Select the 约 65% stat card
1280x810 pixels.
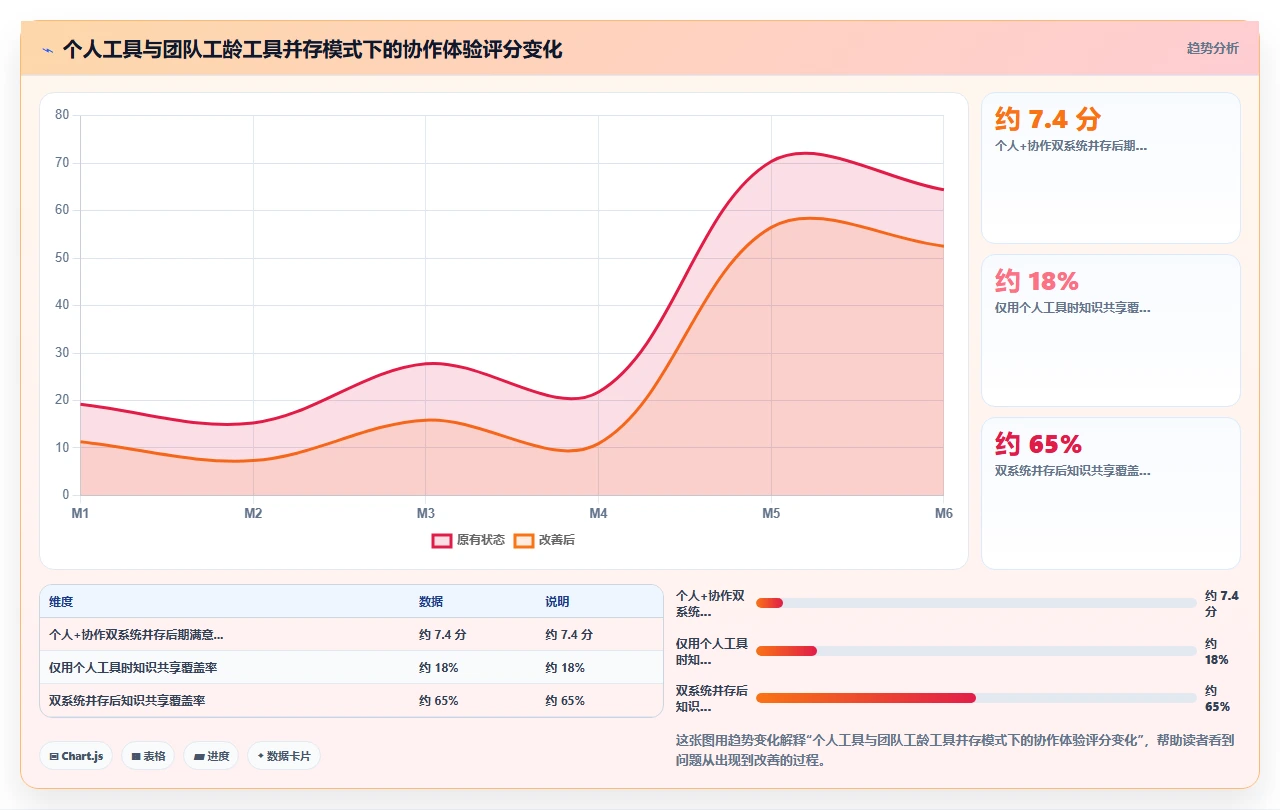pos(1110,493)
